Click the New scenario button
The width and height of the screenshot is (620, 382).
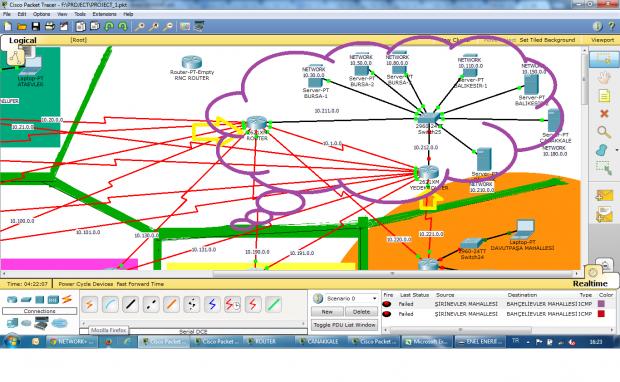327,312
